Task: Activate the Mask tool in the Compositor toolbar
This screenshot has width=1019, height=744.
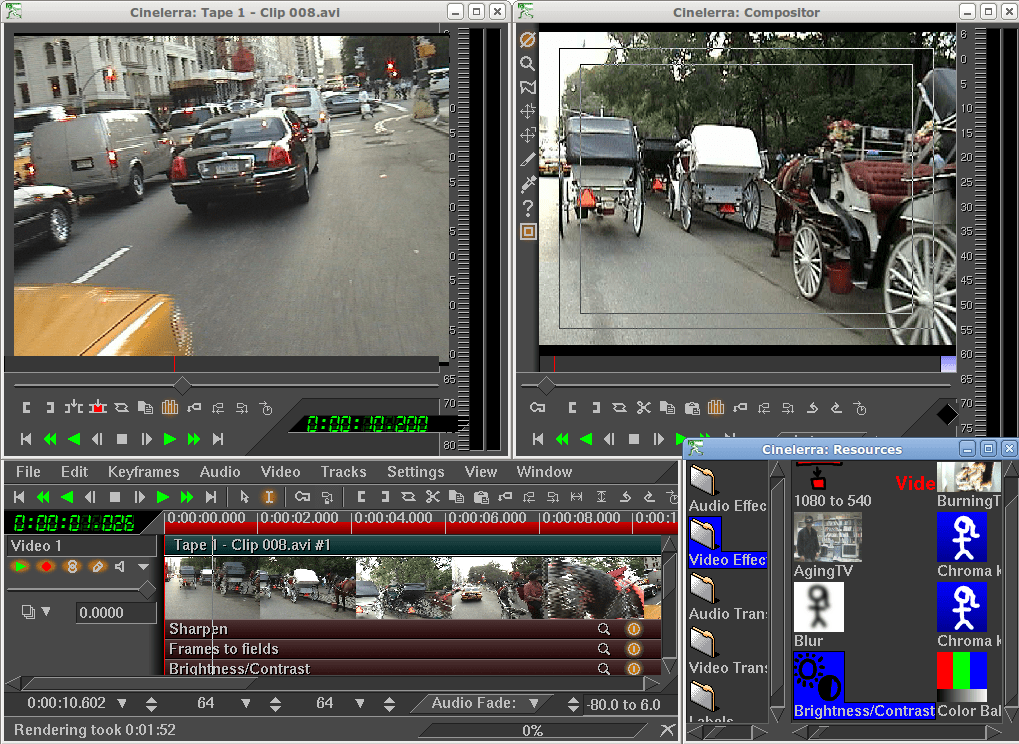Action: click(x=527, y=87)
